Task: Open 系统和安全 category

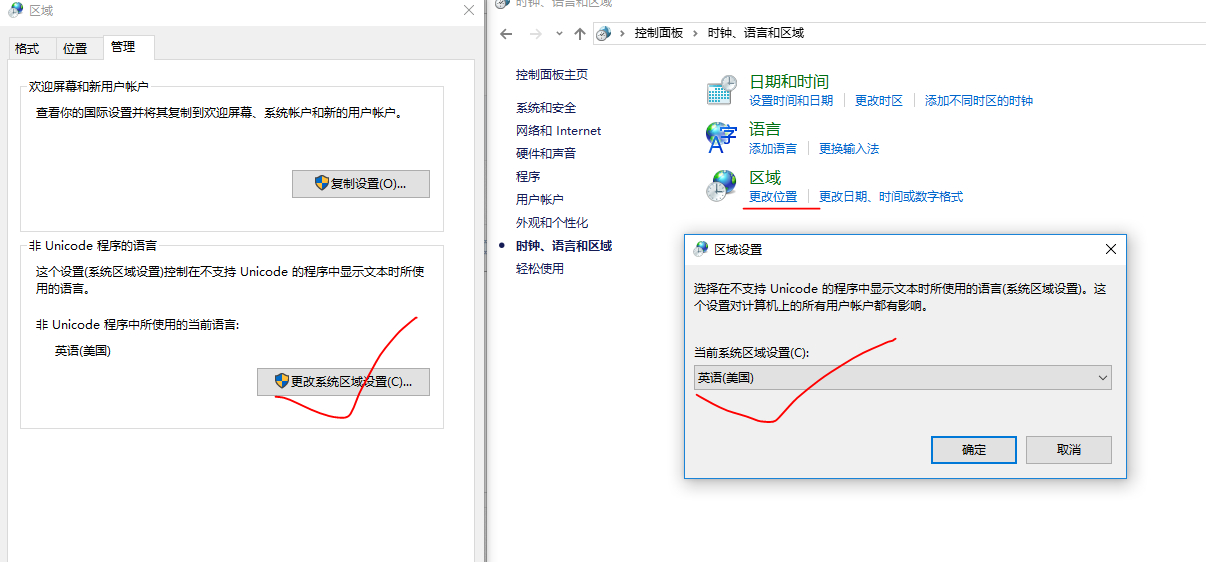Action: coord(546,108)
